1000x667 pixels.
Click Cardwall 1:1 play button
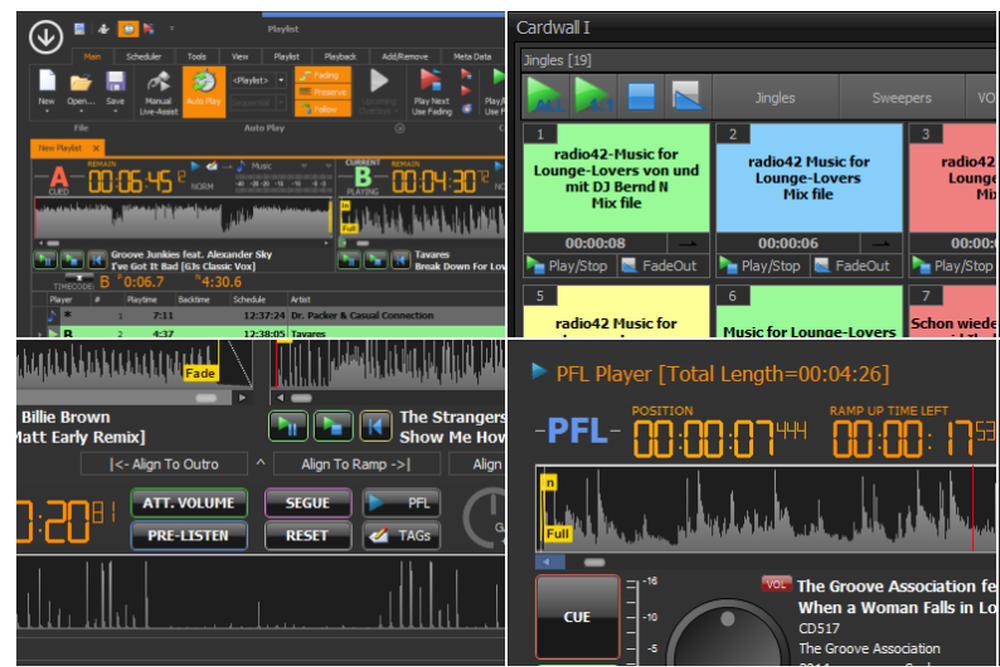594,96
